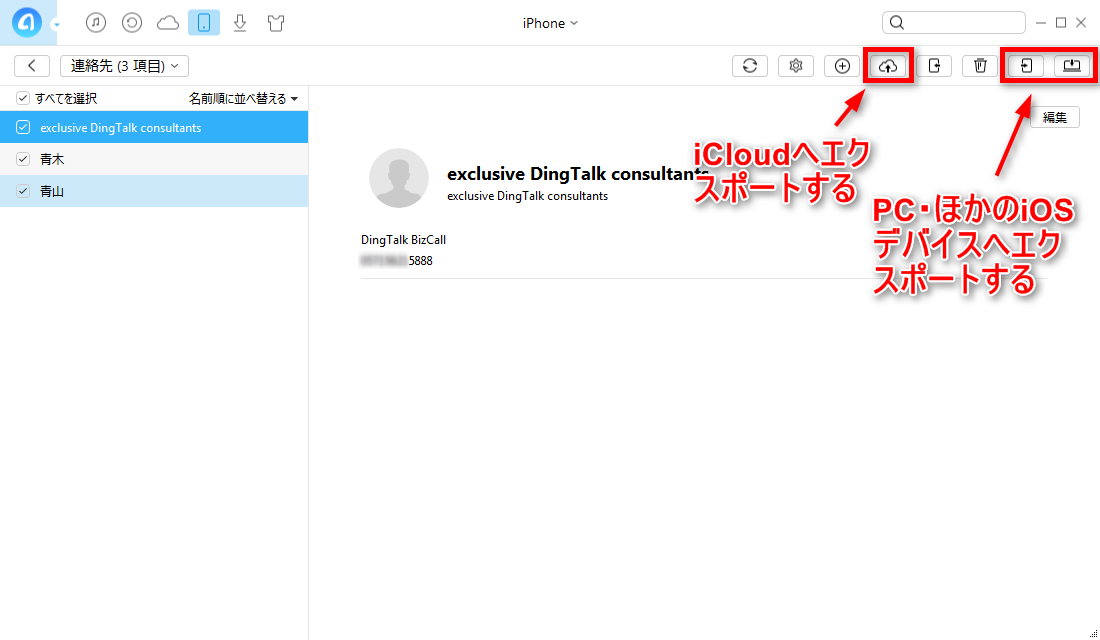Go back with the left arrow button

point(32,65)
